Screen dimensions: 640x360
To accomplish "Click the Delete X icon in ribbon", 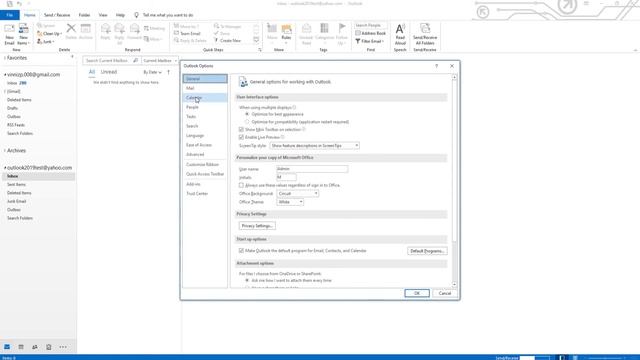I will [x=71, y=28].
